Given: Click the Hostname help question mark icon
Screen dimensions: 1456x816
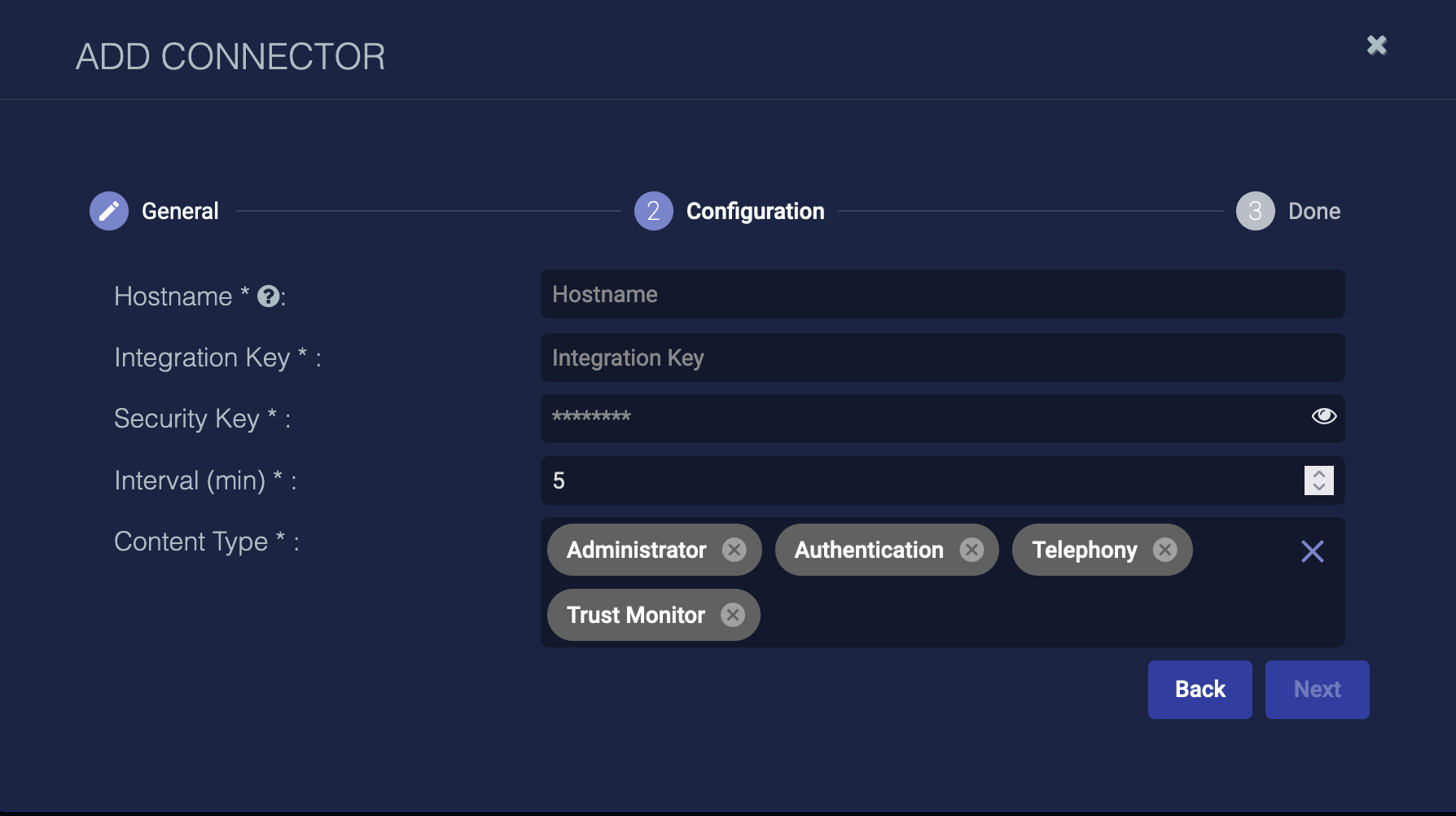Looking at the screenshot, I should [x=268, y=296].
